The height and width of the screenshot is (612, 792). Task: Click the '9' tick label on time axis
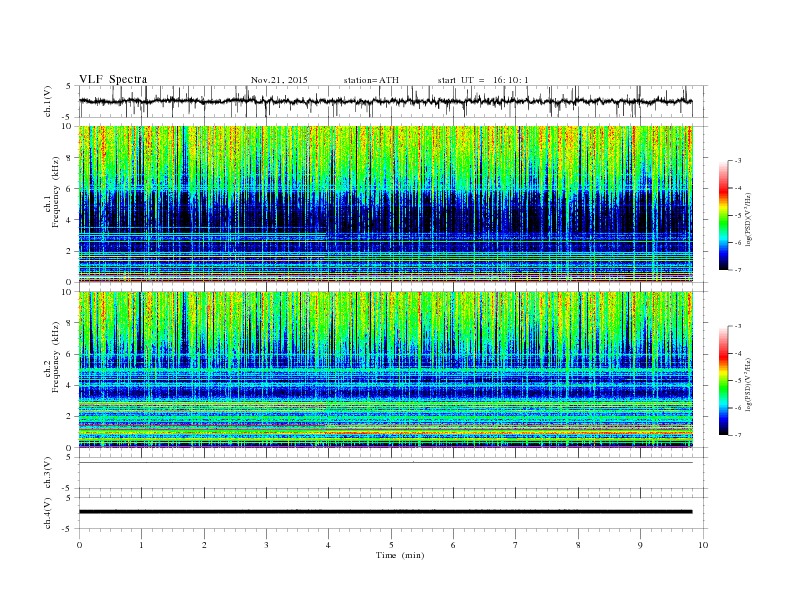641,545
